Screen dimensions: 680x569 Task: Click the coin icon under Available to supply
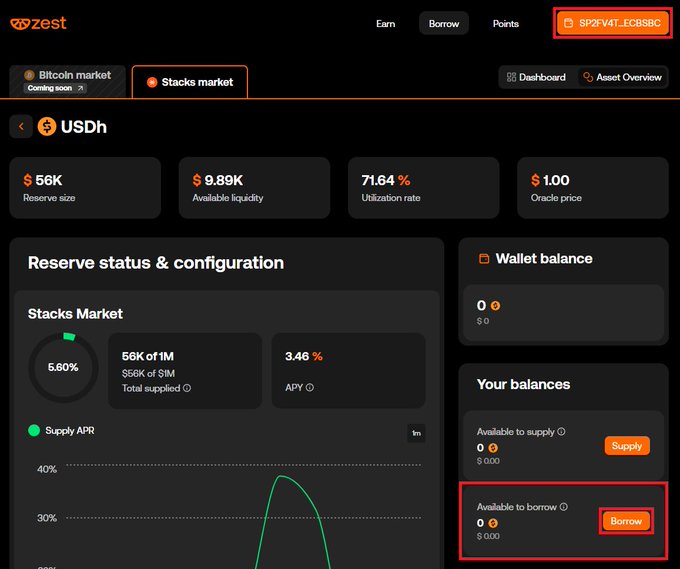(x=493, y=448)
